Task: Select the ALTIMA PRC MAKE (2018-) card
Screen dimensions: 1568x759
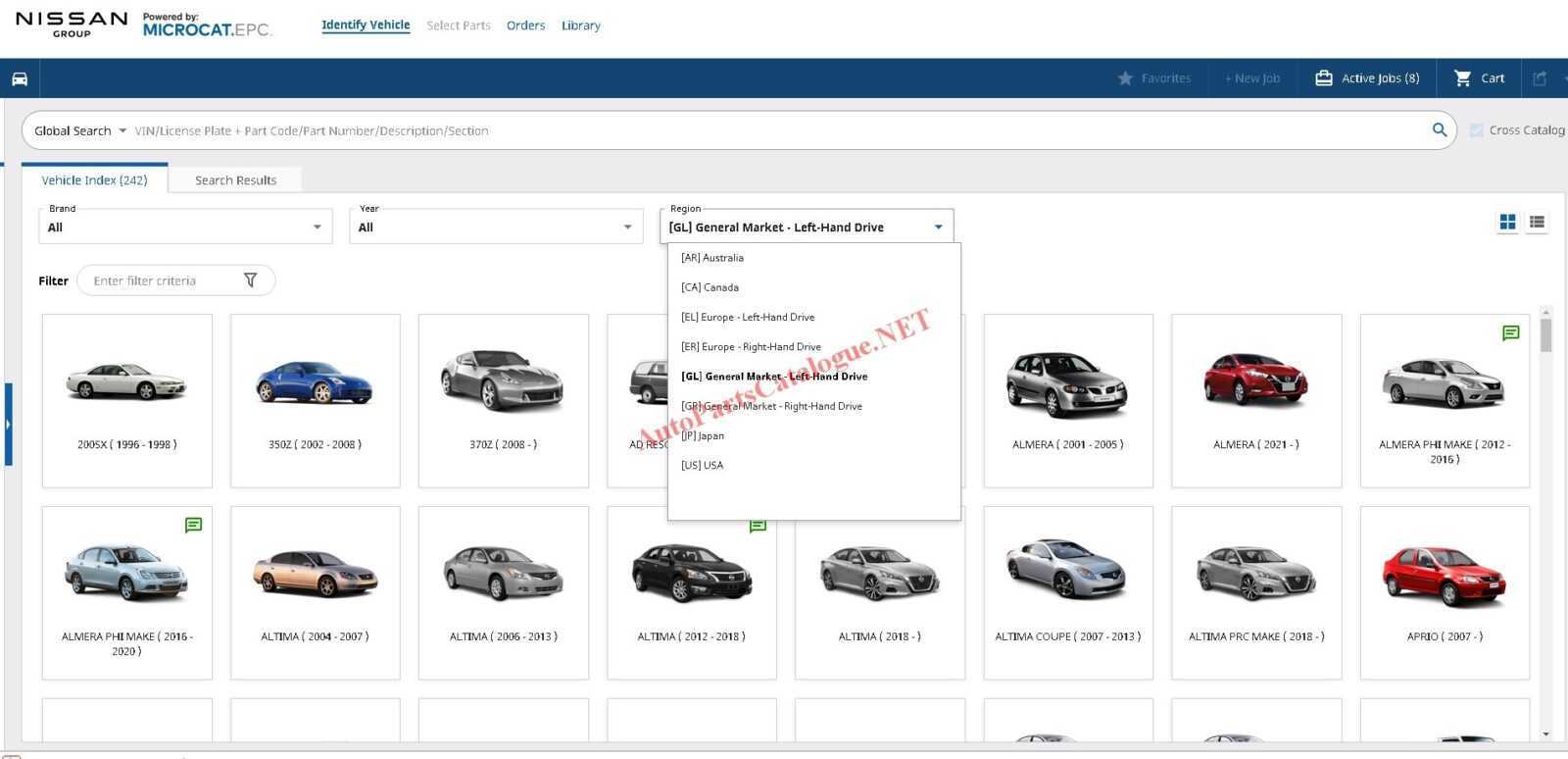Action: pos(1256,592)
